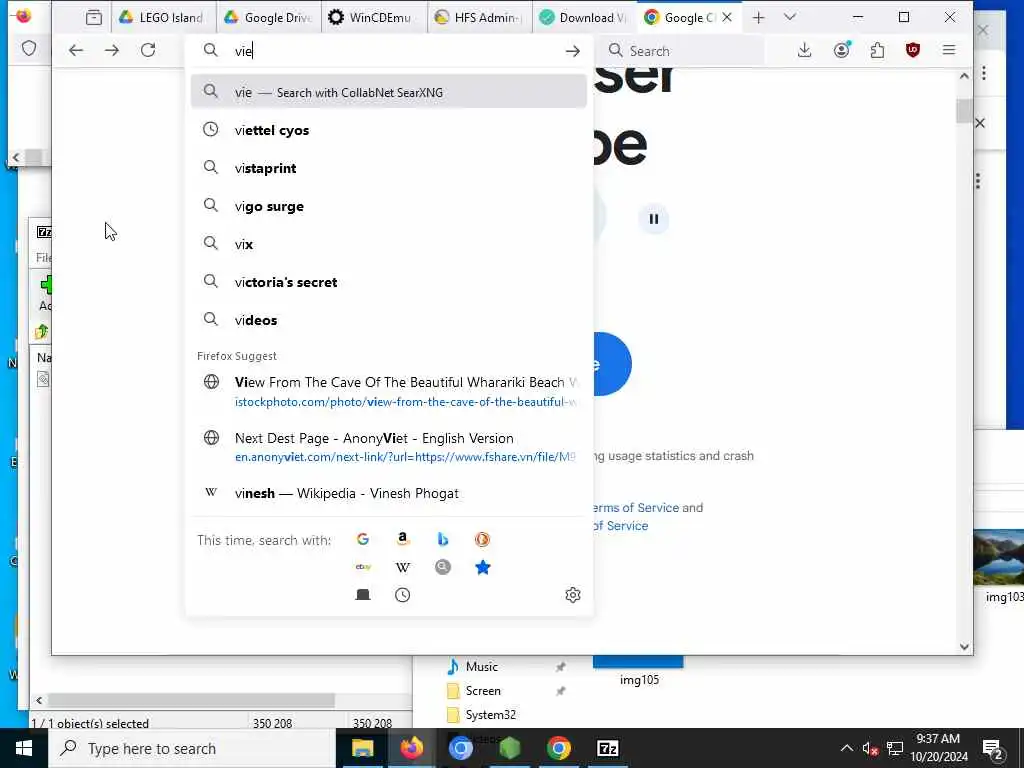Show hidden system tray icons
The width and height of the screenshot is (1024, 768).
coord(846,748)
